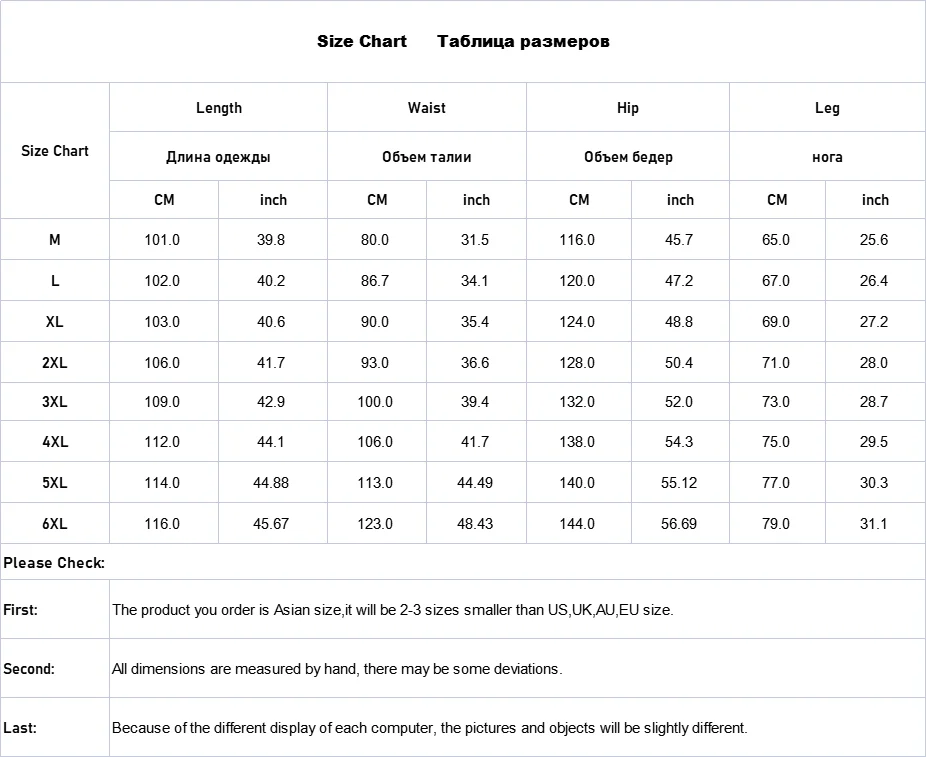Select the L waist CM value 86.7
Image resolution: width=926 pixels, height=757 pixels.
click(x=375, y=281)
